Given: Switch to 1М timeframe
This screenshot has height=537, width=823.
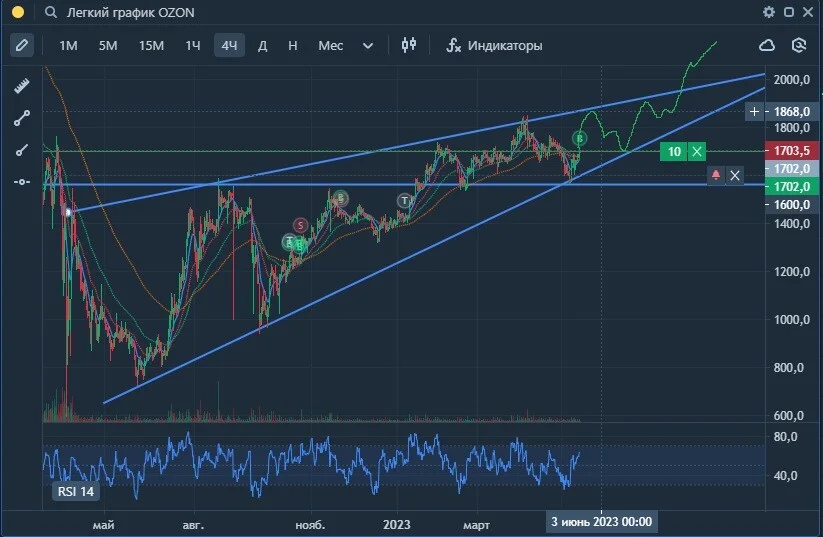Looking at the screenshot, I should pyautogui.click(x=68, y=46).
